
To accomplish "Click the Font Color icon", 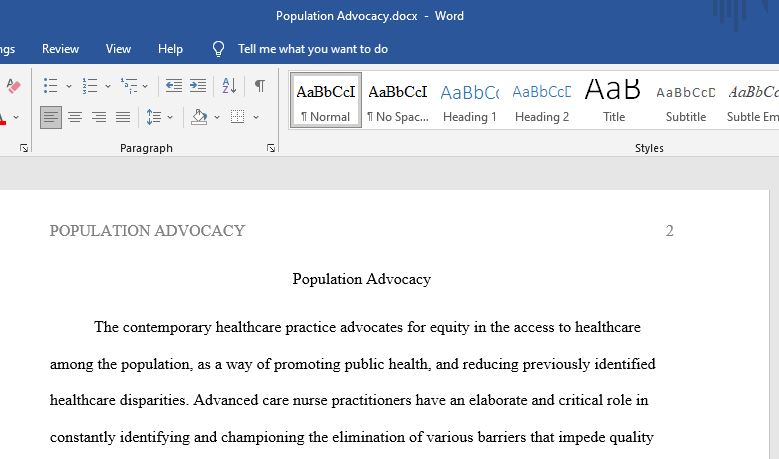I will (x=2, y=117).
